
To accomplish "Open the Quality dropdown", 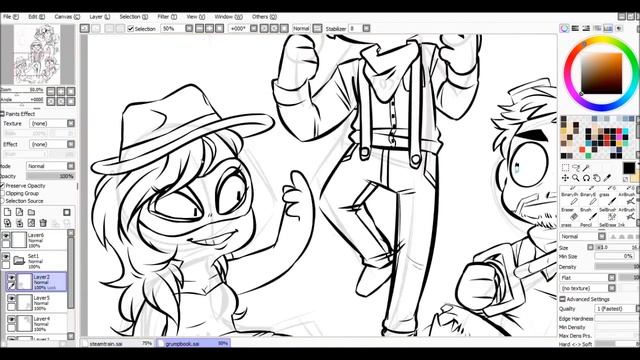I will click(x=617, y=309).
